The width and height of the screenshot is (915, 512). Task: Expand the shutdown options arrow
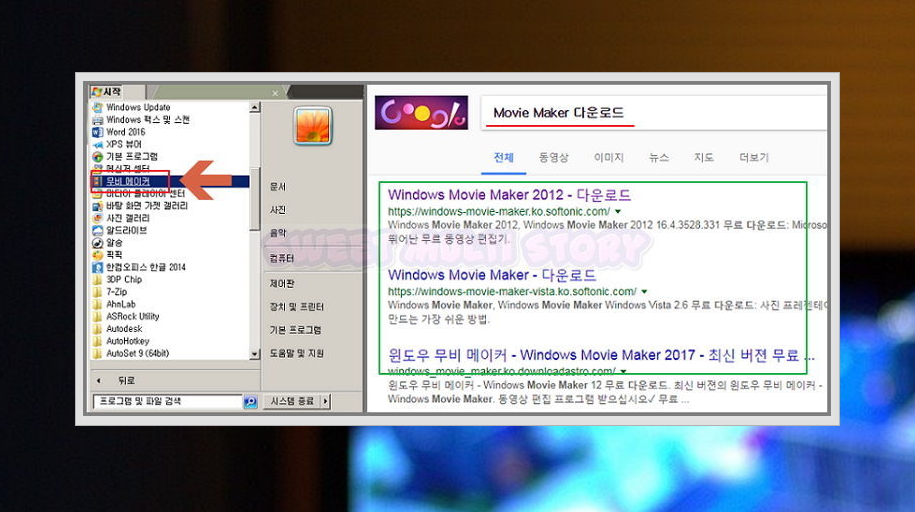[326, 401]
